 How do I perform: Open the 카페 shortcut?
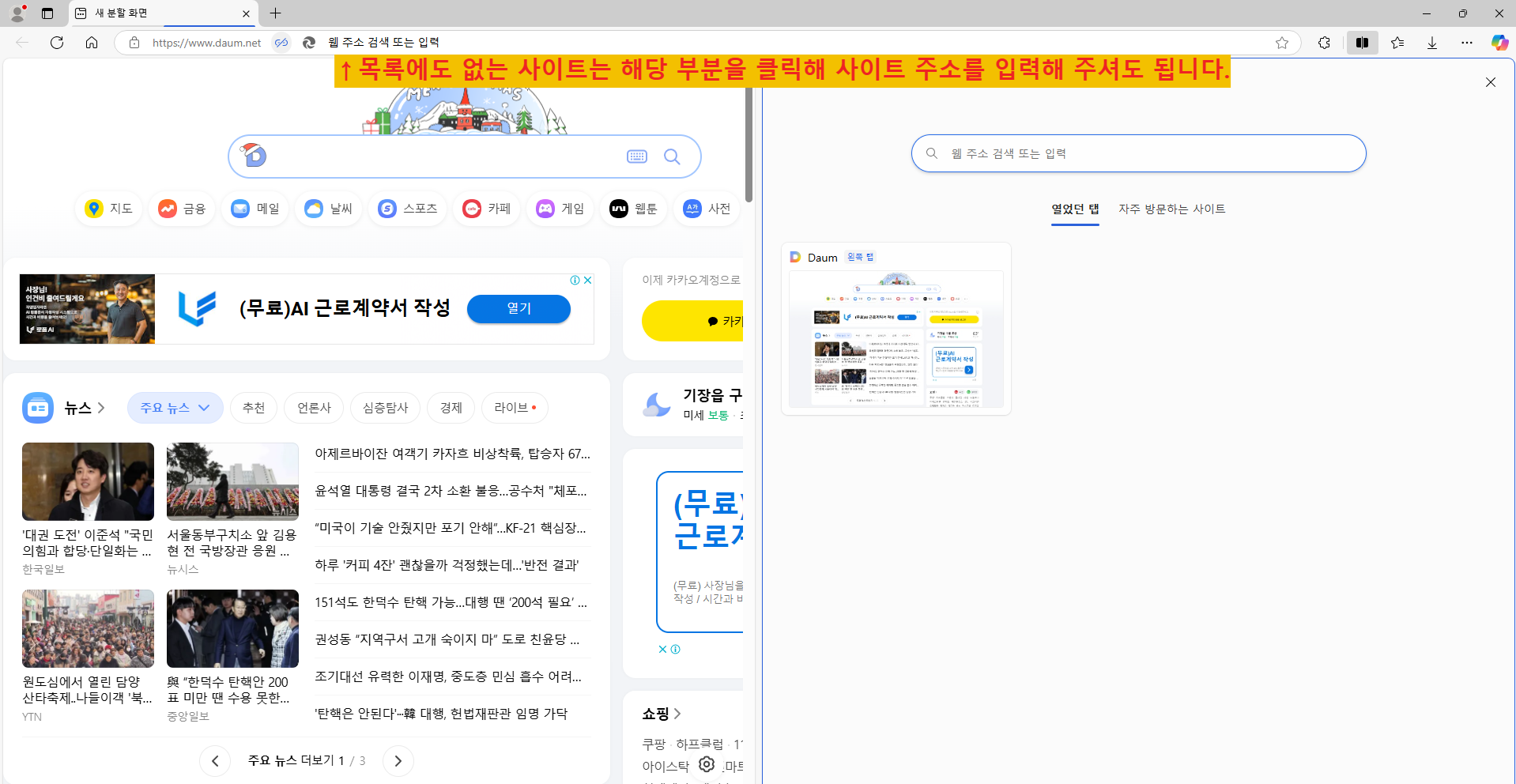[487, 209]
